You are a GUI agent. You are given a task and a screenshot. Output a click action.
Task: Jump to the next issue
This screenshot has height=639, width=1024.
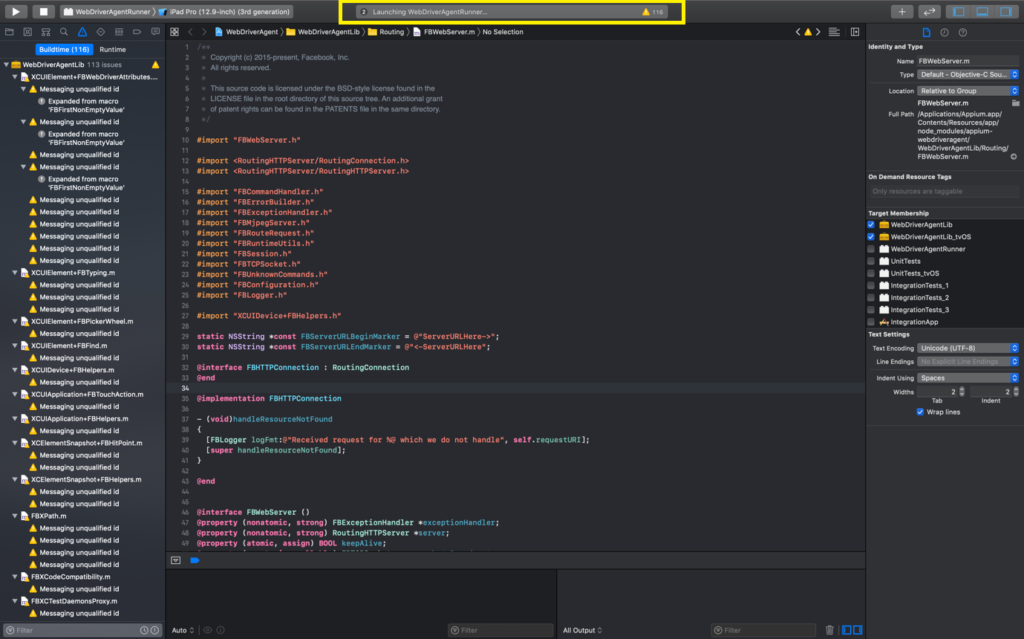(x=818, y=32)
